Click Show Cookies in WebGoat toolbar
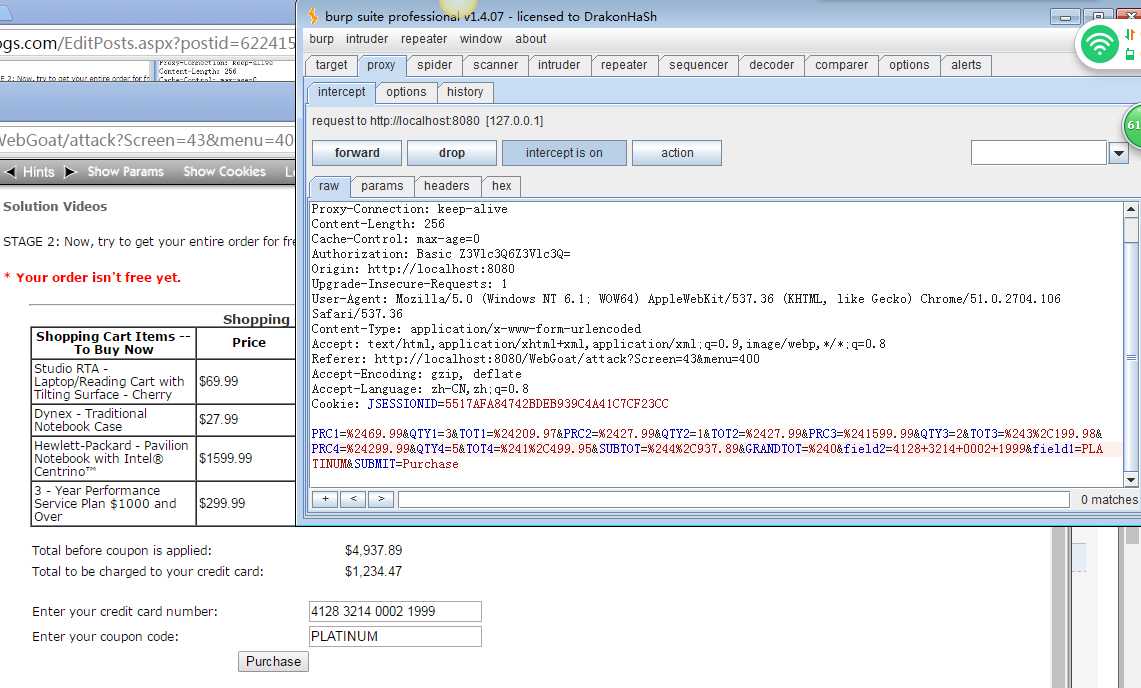The width and height of the screenshot is (1141, 688). point(224,172)
